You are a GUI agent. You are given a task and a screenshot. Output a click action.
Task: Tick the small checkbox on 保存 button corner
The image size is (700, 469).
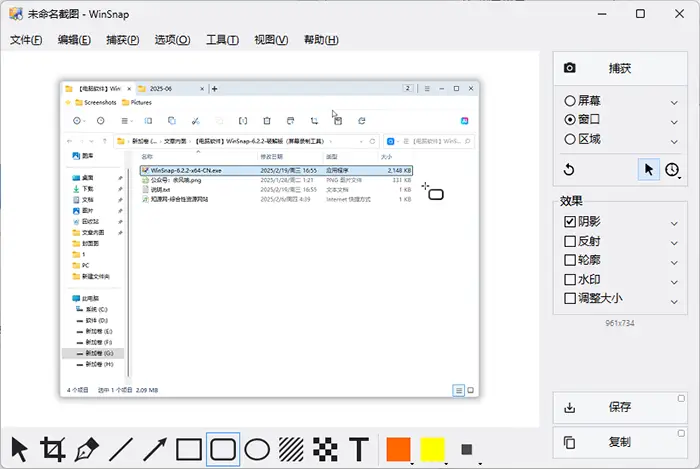pyautogui.click(x=681, y=398)
